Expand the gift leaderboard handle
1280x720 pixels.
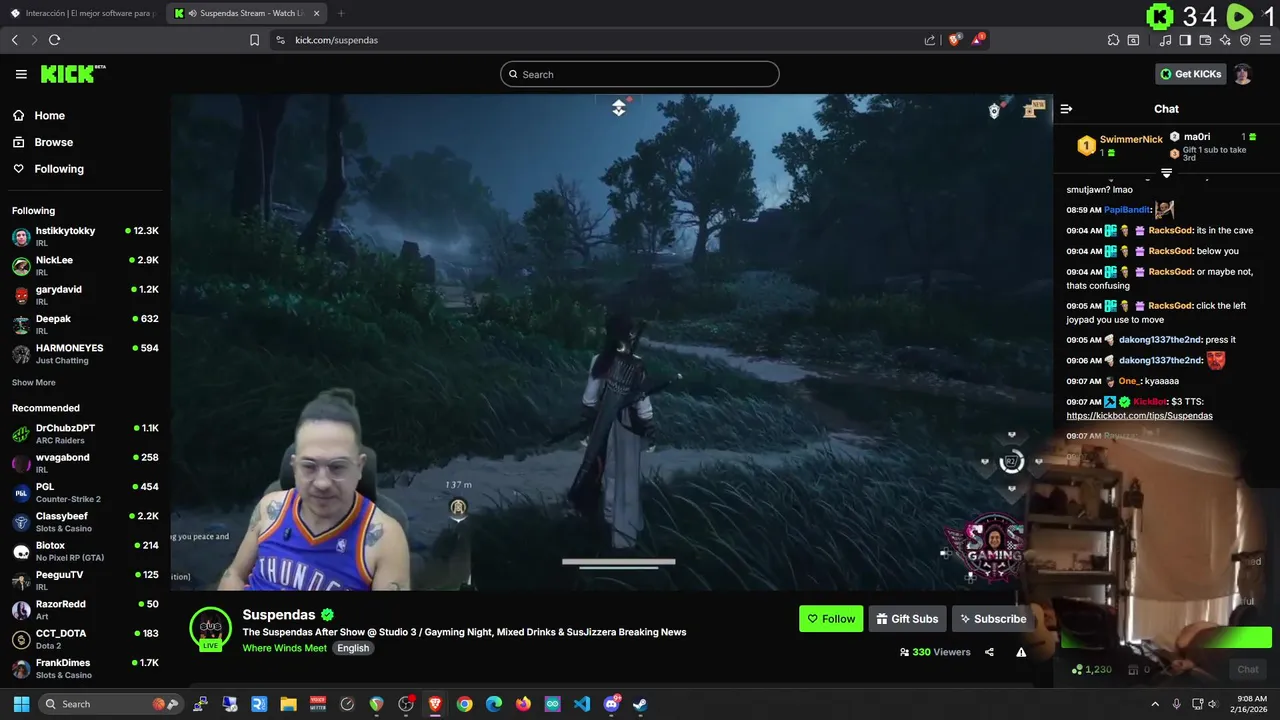click(x=1166, y=173)
